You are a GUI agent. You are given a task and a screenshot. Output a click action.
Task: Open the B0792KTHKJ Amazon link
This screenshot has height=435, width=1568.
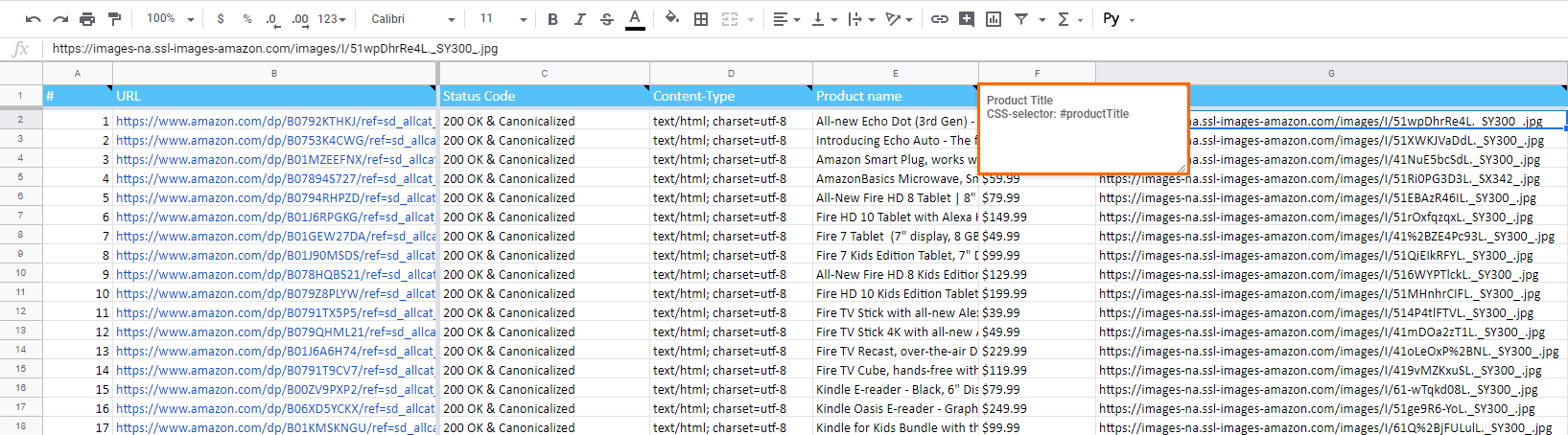pos(275,121)
